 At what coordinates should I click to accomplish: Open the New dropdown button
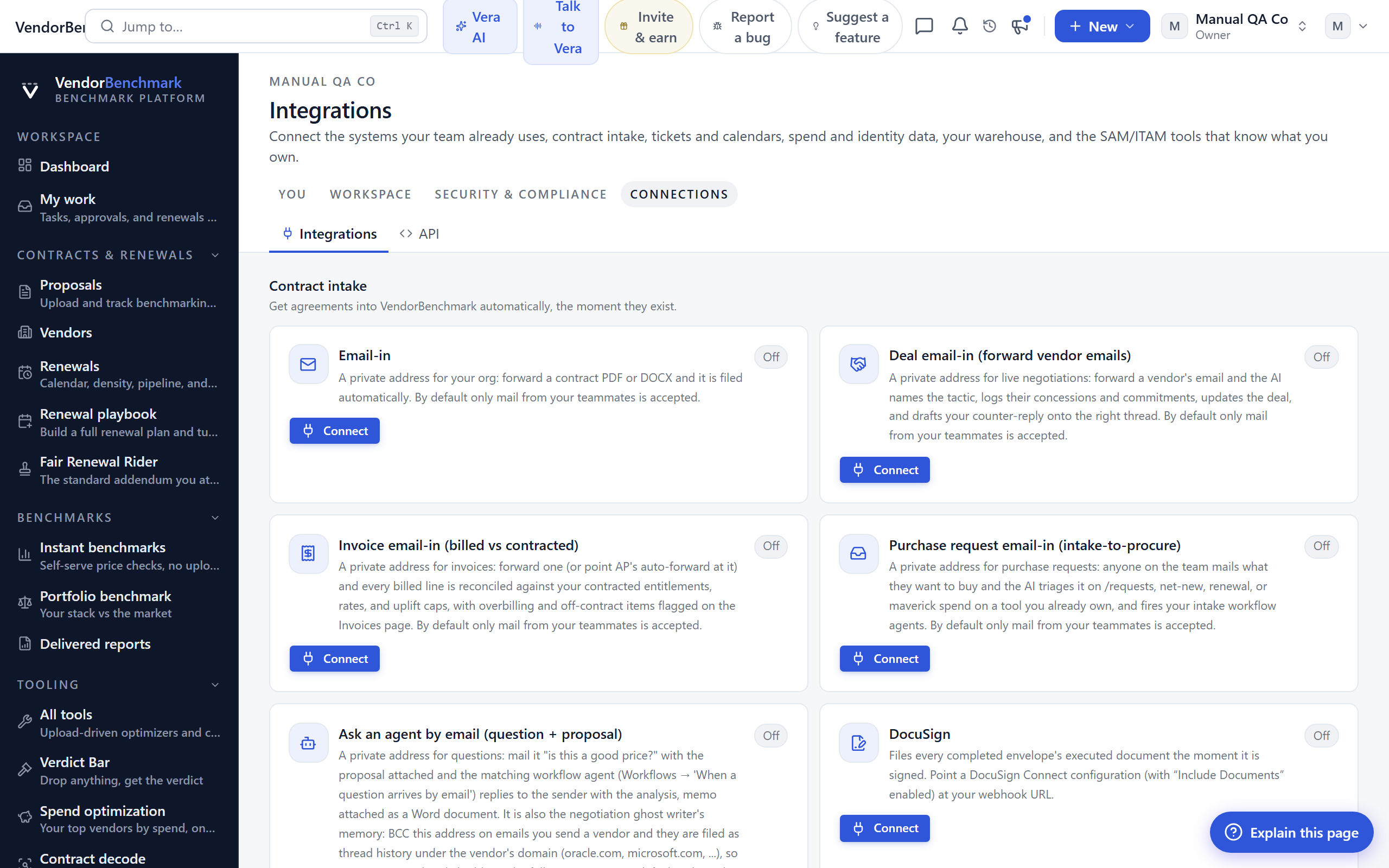pos(1101,27)
